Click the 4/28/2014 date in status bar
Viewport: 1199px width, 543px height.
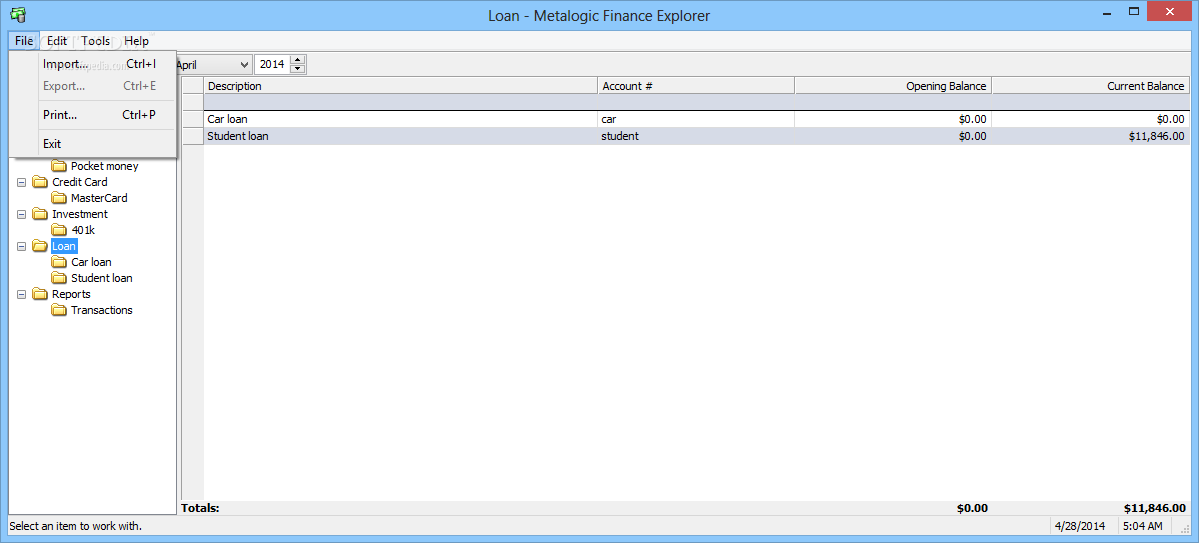tap(1079, 526)
